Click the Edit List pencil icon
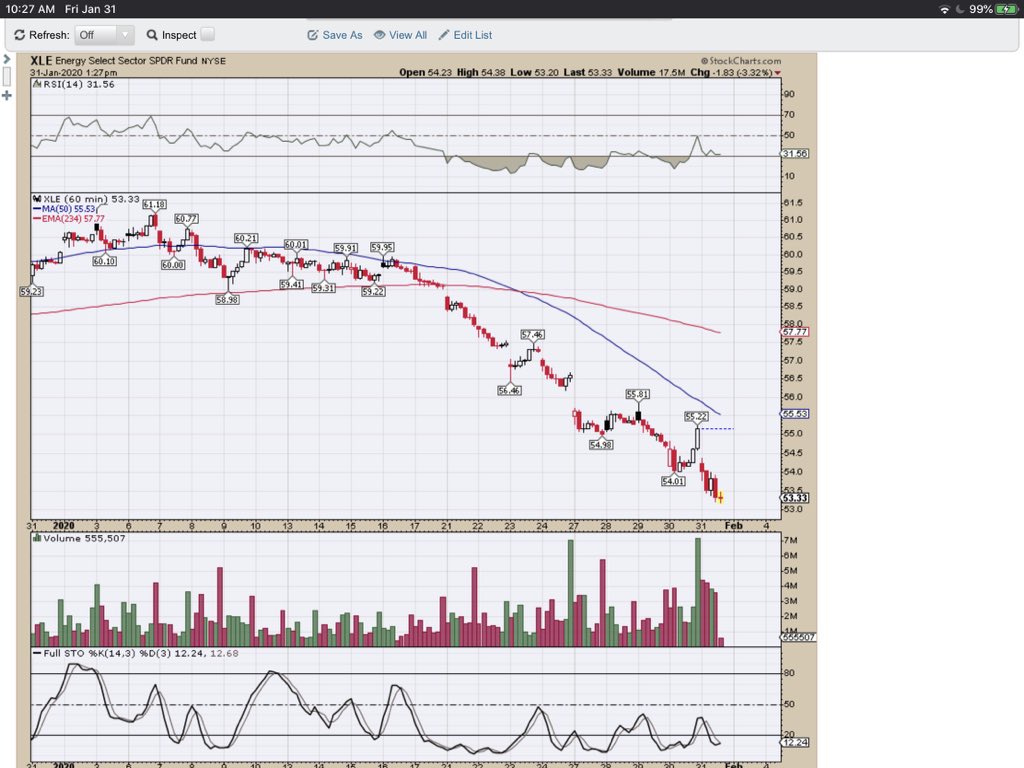Viewport: 1024px width, 768px height. coord(444,35)
